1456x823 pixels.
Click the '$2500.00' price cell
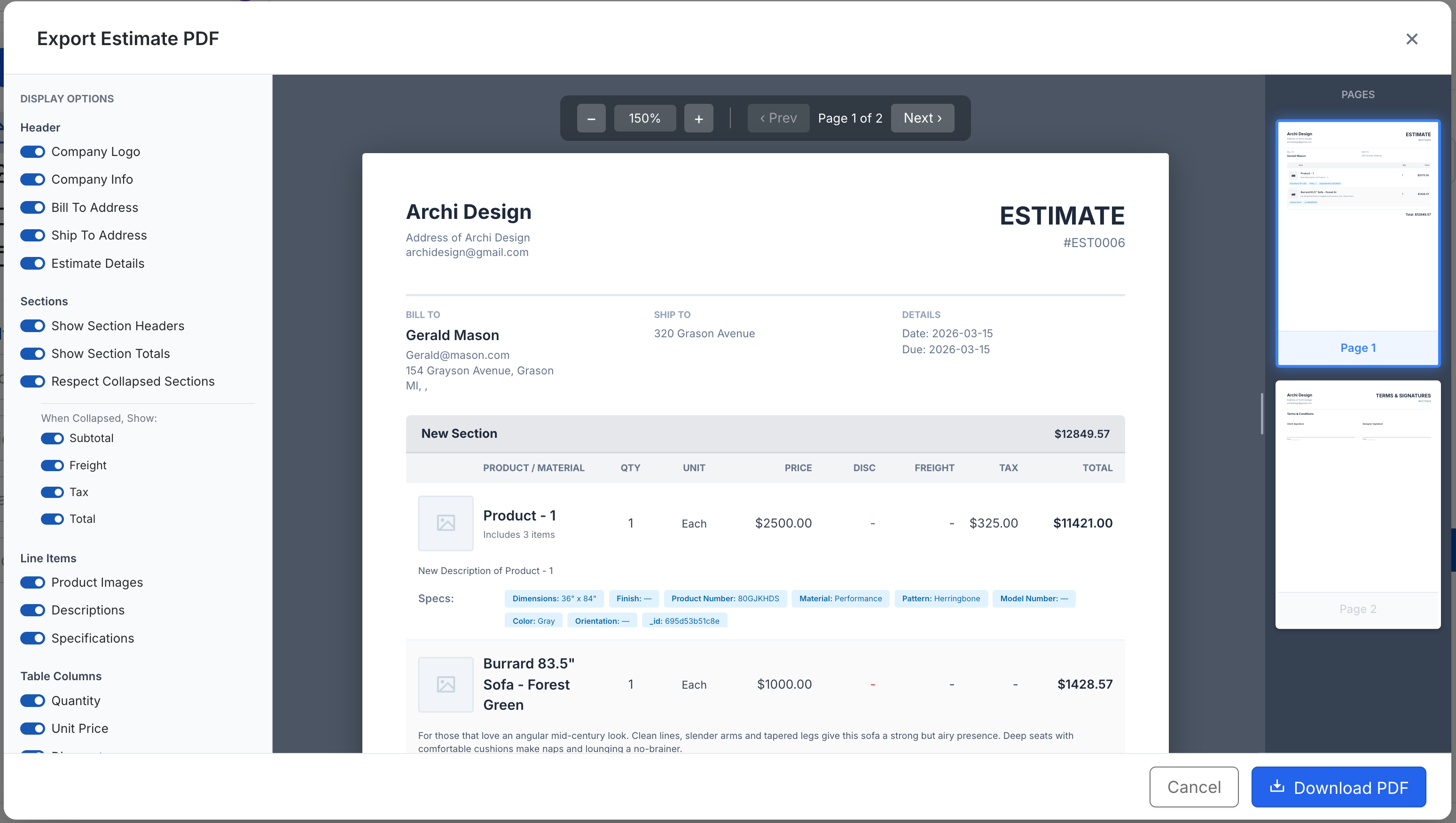783,523
